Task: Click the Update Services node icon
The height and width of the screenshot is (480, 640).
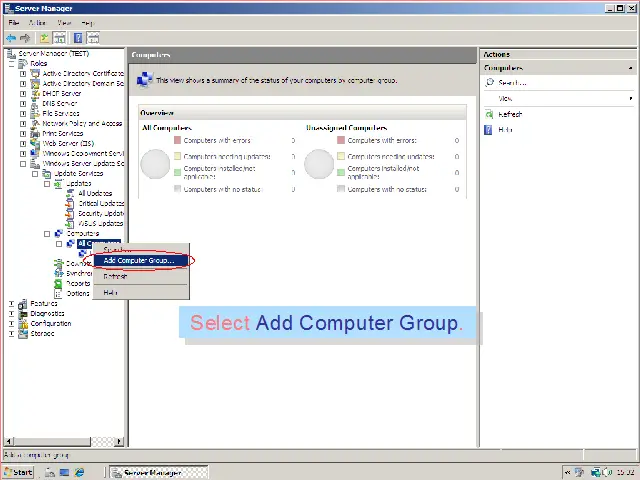Action: 47,173
